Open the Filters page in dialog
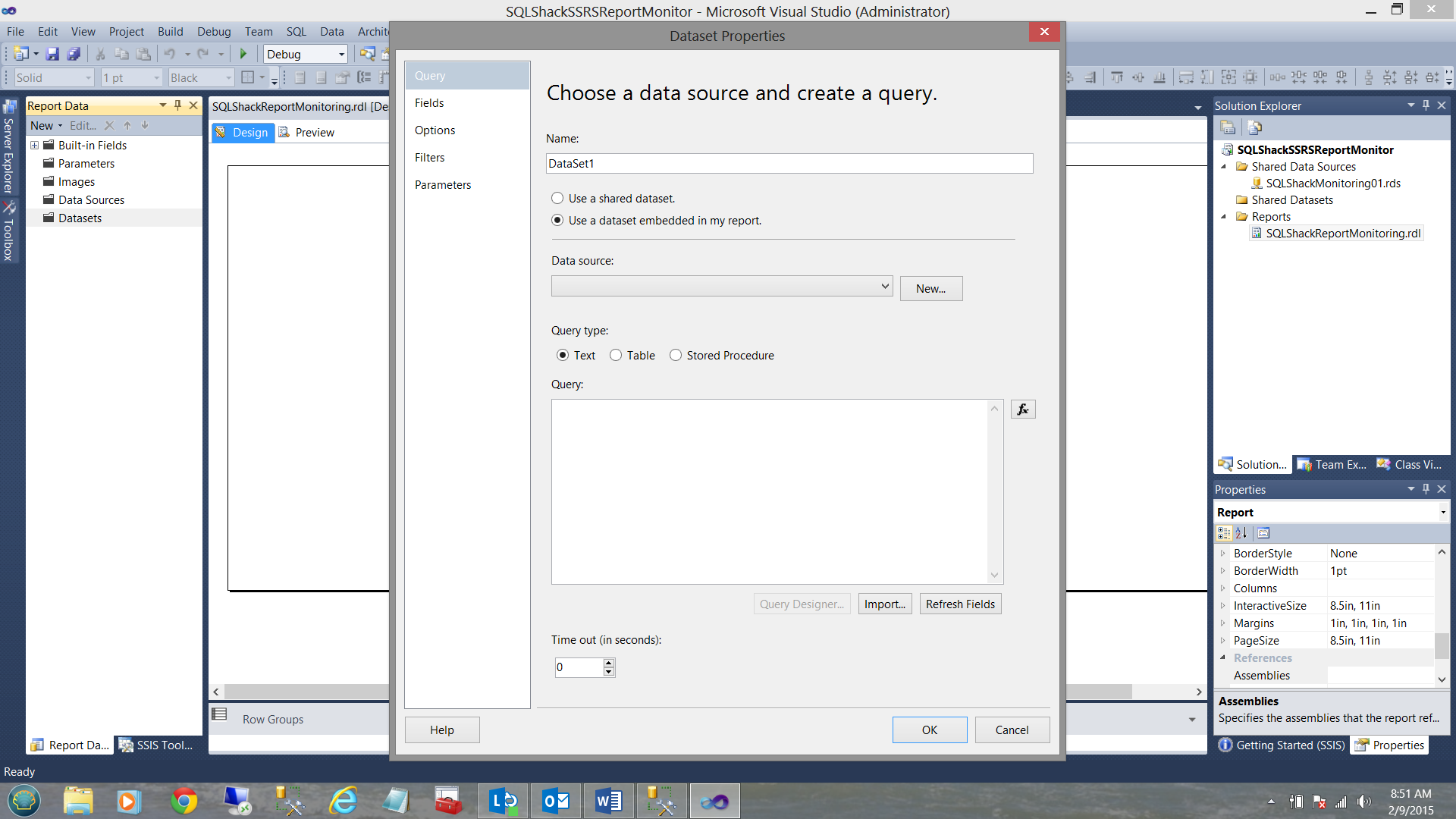The height and width of the screenshot is (819, 1456). tap(429, 157)
